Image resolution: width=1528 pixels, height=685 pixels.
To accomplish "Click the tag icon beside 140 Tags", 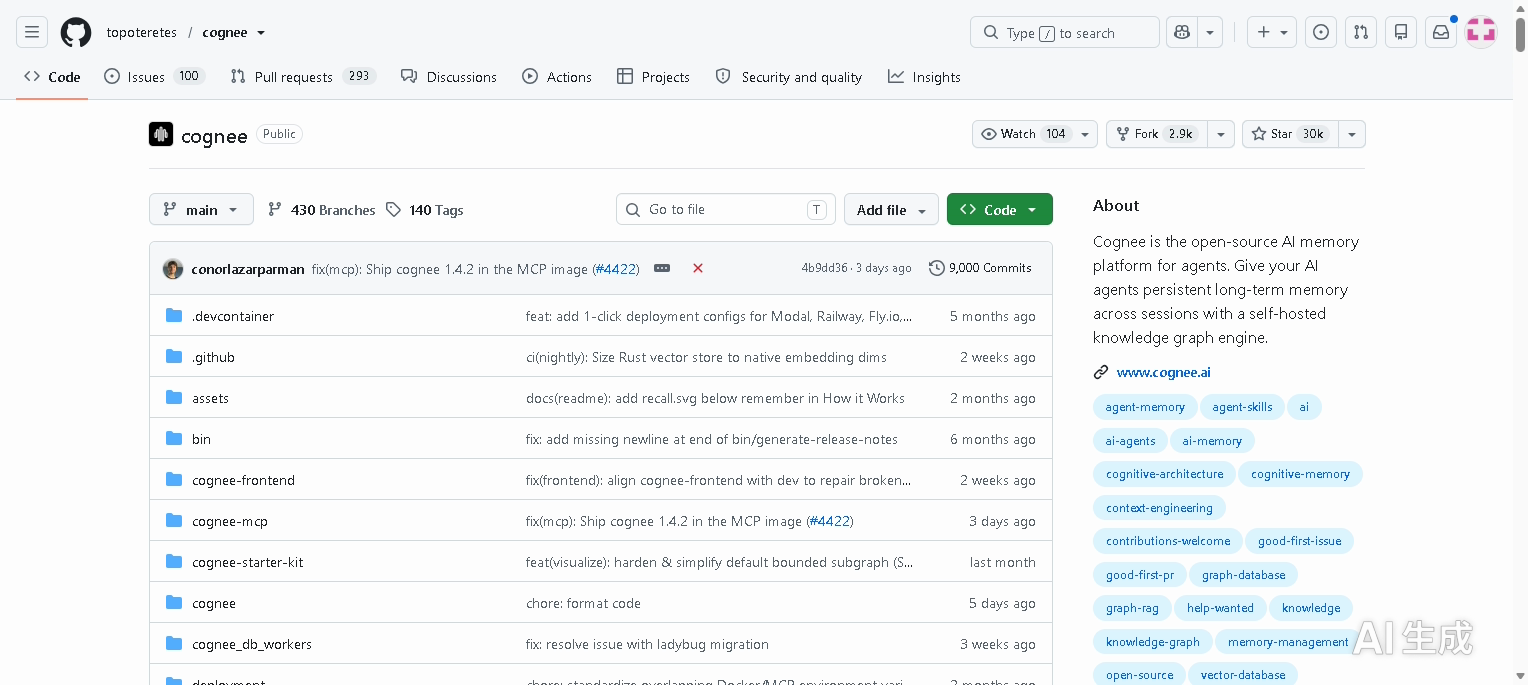I will pos(394,210).
